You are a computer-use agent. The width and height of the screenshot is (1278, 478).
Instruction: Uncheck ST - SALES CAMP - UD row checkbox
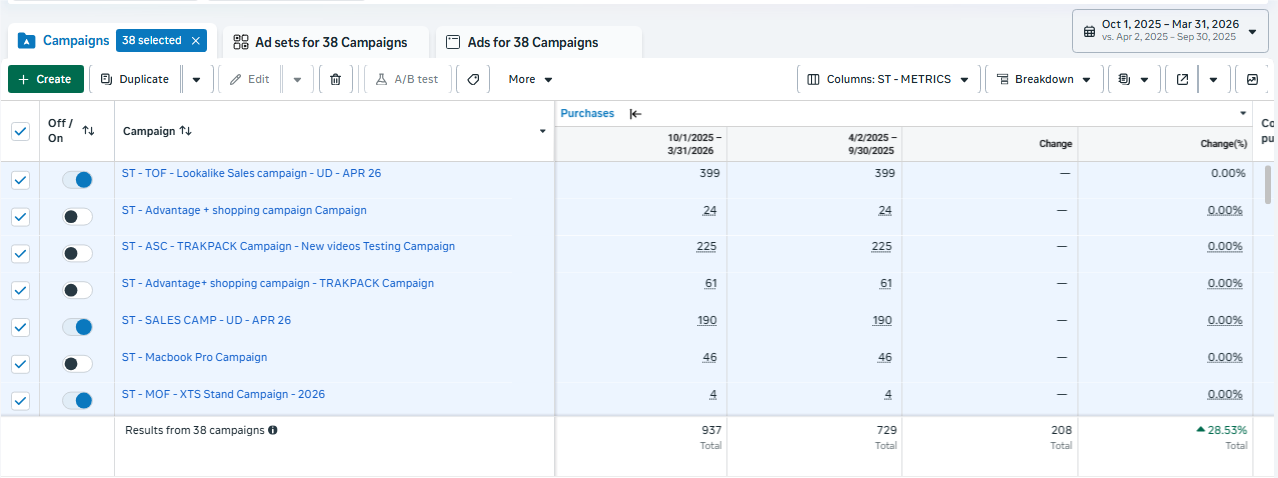[20, 327]
